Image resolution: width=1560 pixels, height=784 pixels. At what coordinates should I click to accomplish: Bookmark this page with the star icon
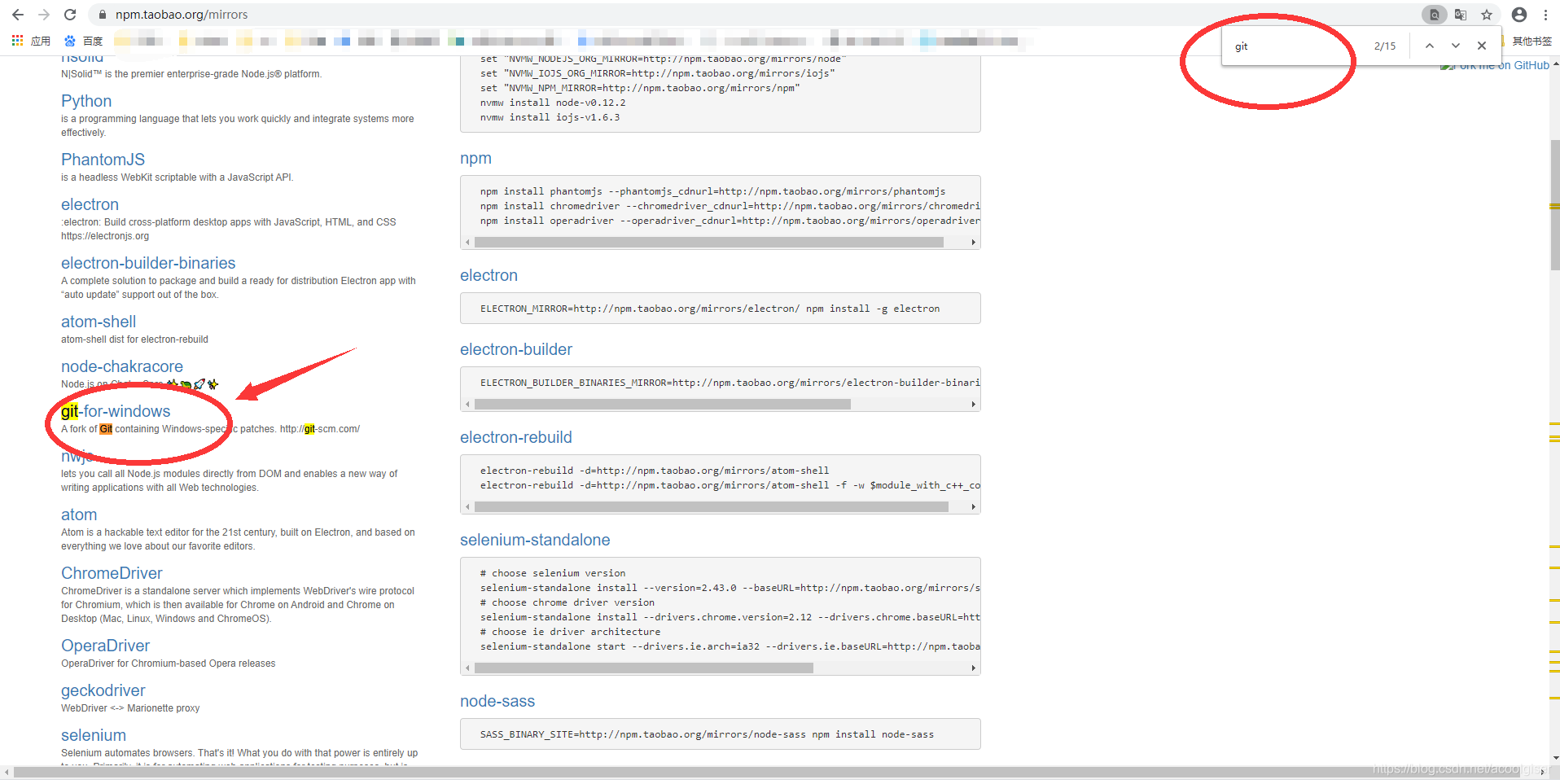click(x=1487, y=15)
